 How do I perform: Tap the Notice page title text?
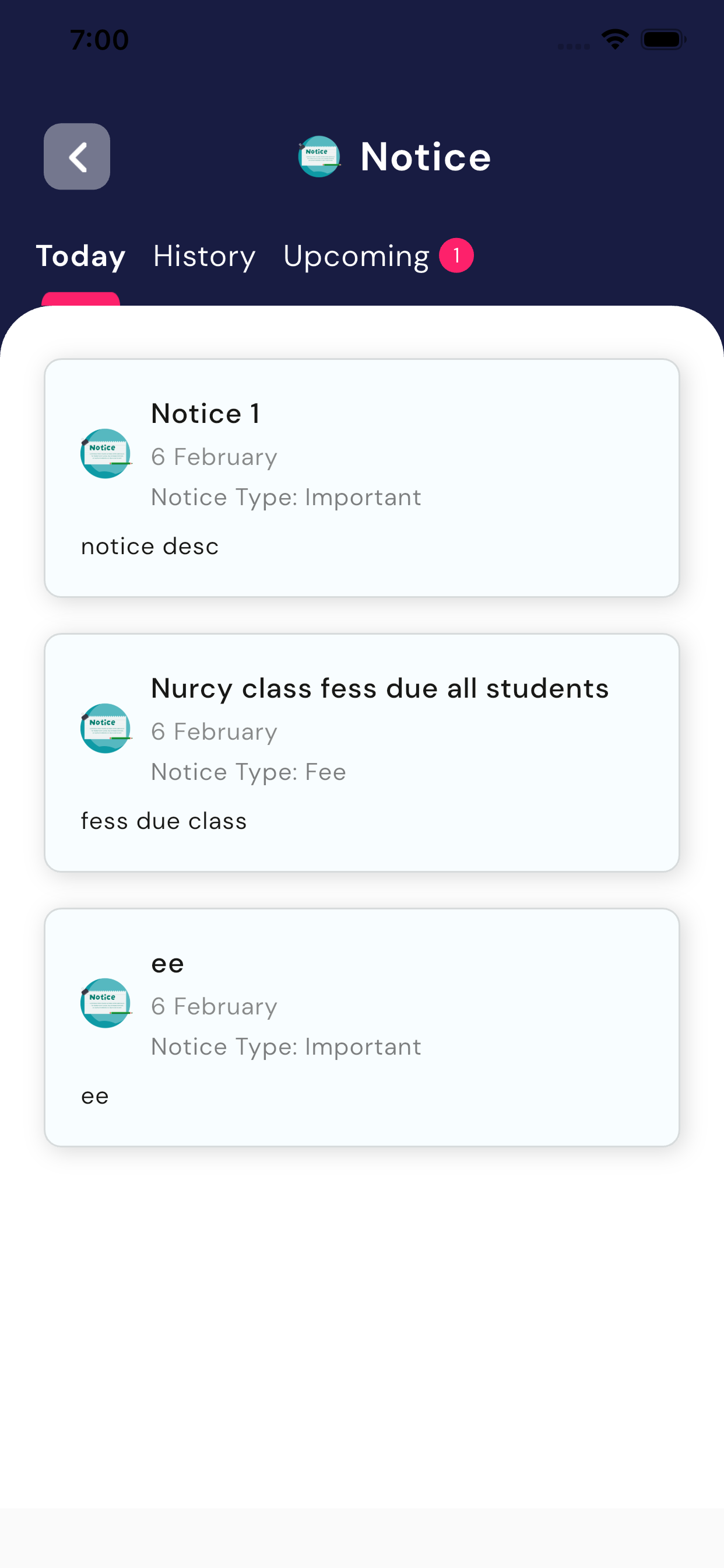[x=426, y=156]
